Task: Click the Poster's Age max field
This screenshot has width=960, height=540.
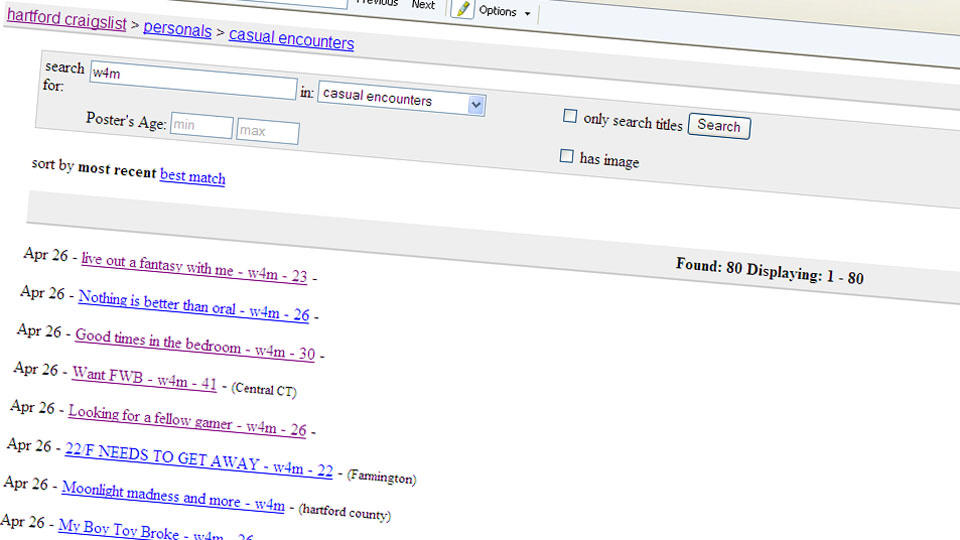Action: (268, 132)
